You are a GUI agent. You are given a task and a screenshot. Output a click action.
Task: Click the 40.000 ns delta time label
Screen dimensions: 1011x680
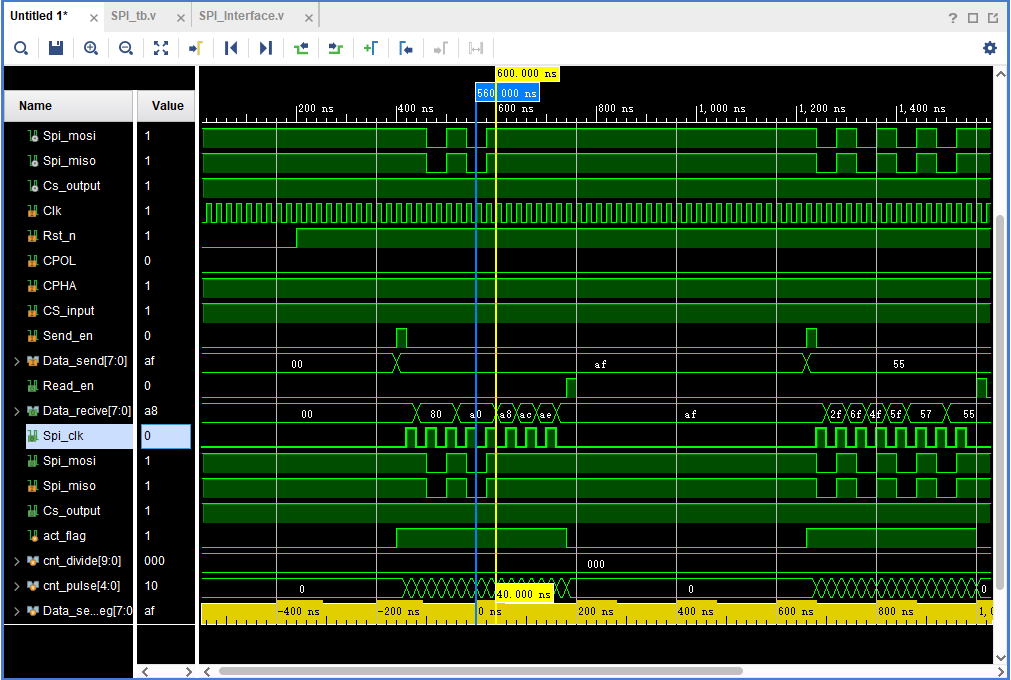[x=524, y=594]
